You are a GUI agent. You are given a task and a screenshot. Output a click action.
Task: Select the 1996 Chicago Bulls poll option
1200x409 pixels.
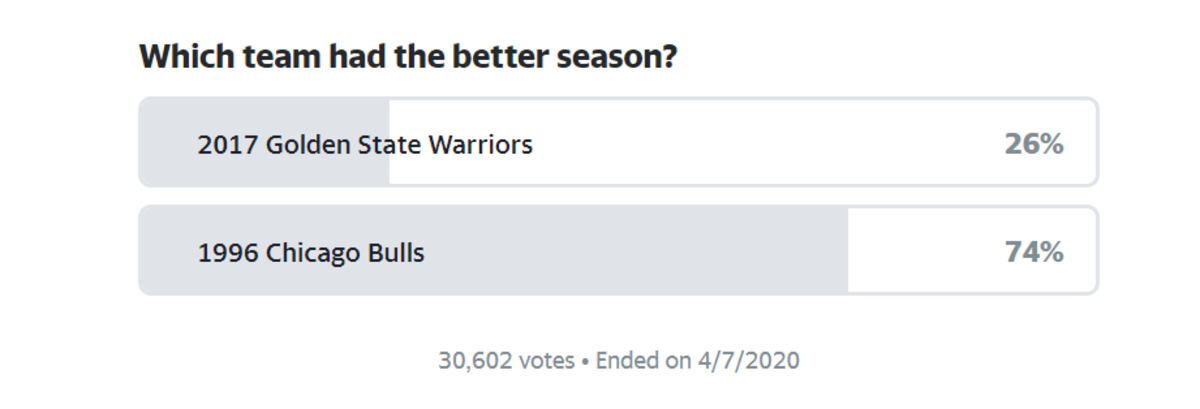(618, 251)
